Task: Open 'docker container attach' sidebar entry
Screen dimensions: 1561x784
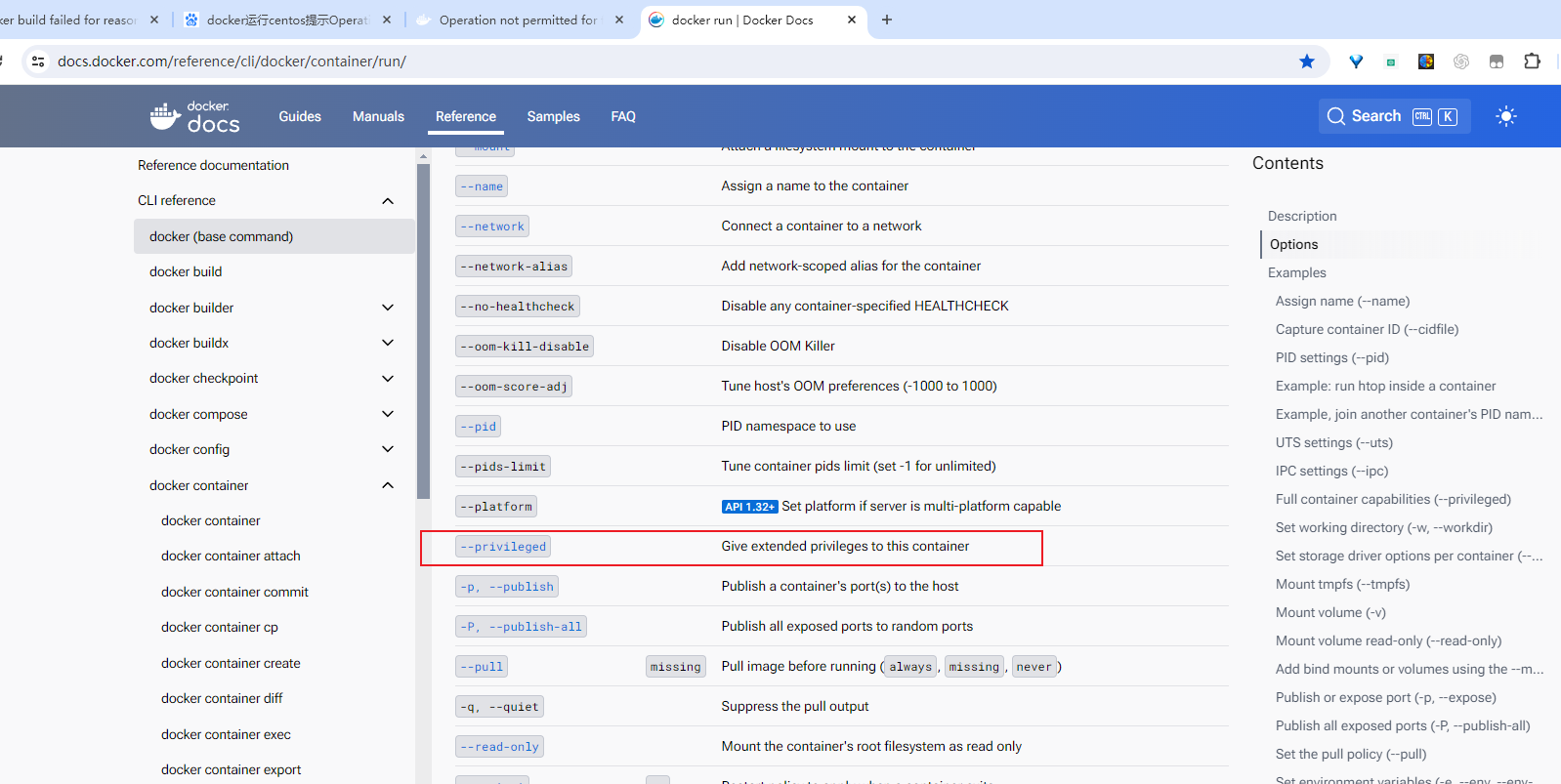Action: 231,556
